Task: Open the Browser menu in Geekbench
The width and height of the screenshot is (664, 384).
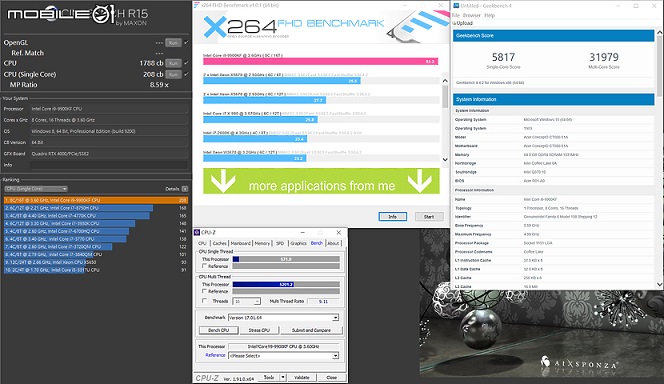Action: (472, 15)
